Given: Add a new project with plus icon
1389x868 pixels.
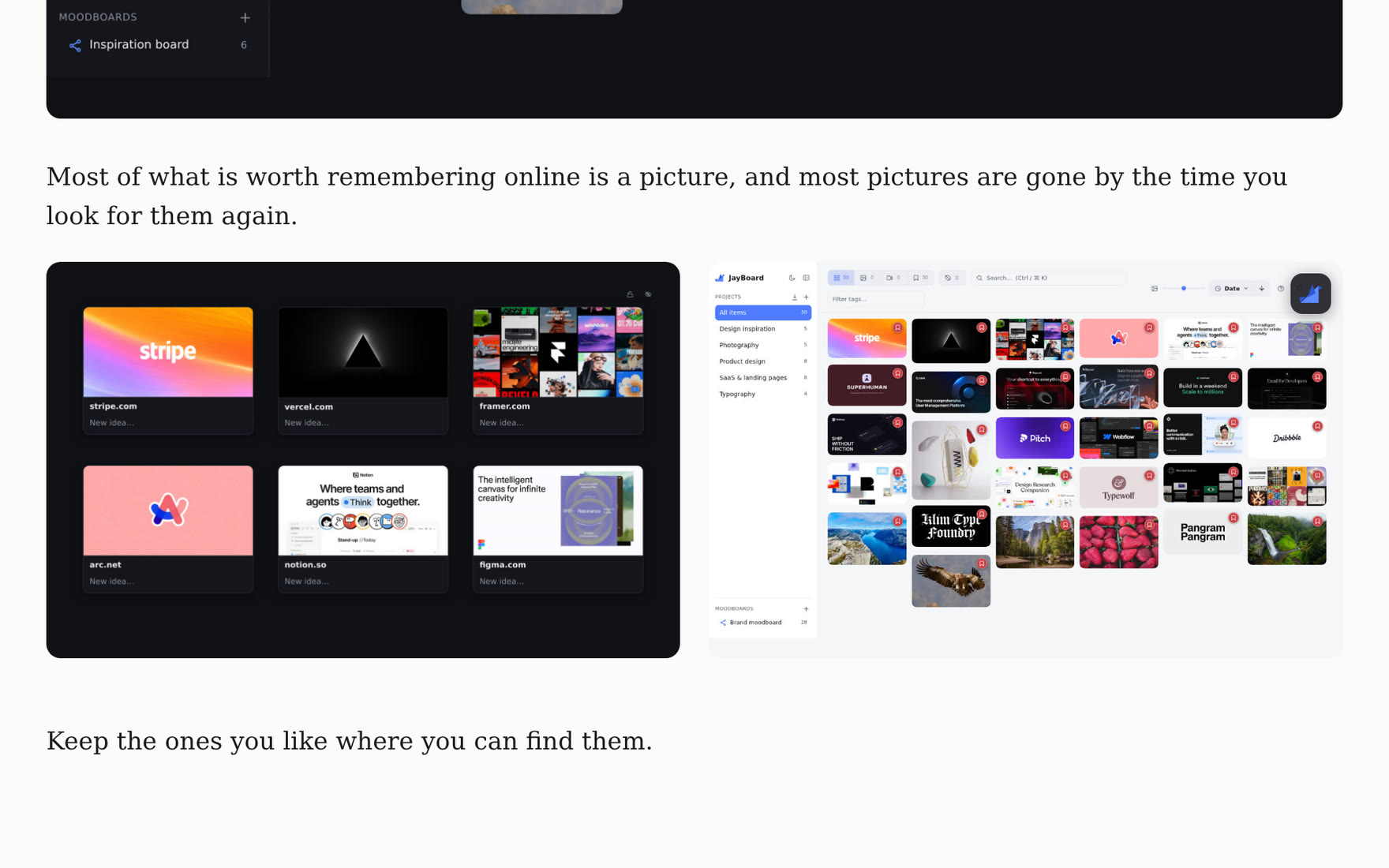Looking at the screenshot, I should pyautogui.click(x=806, y=297).
